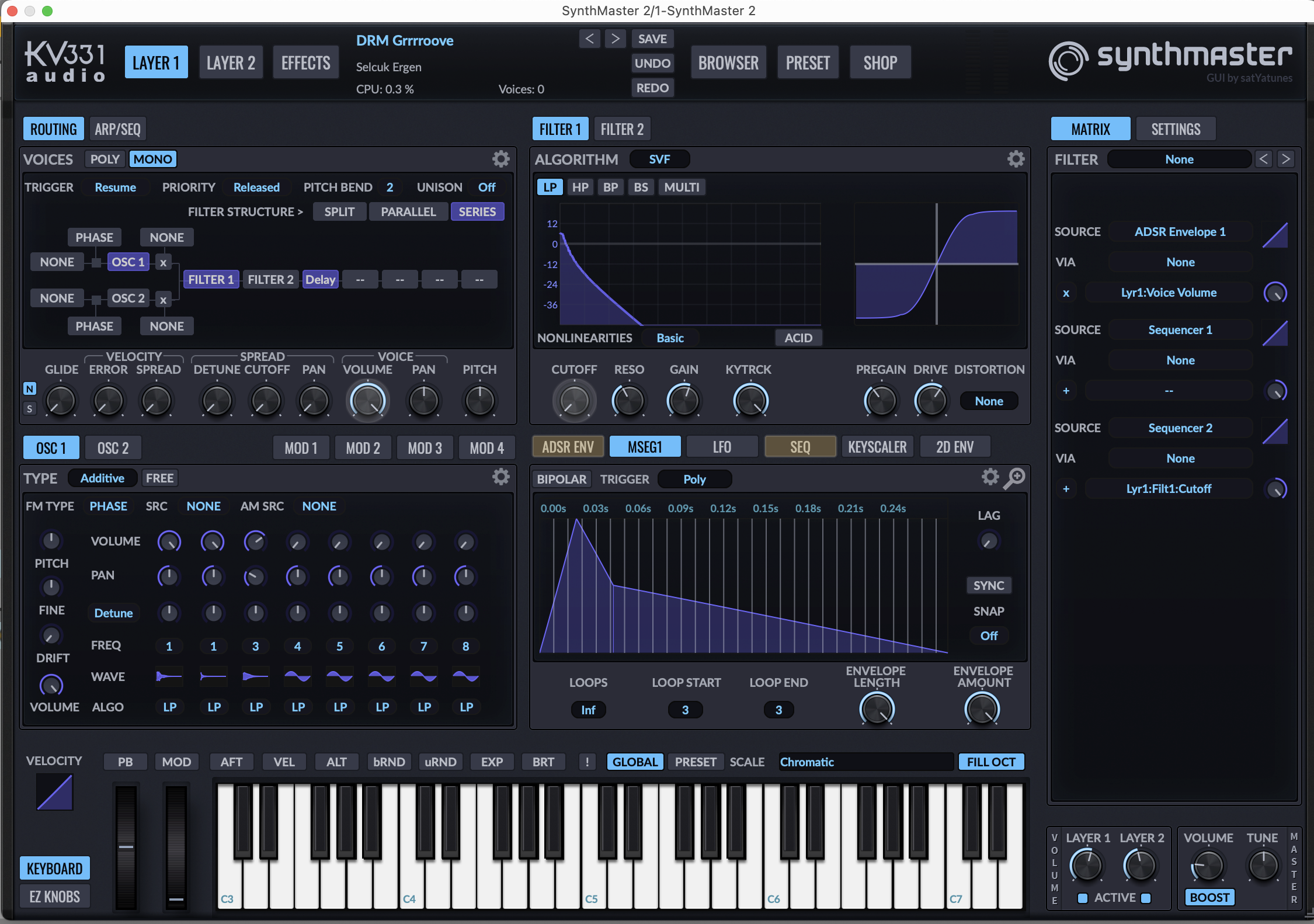
Task: Click the modulation wheel slider
Action: [176, 846]
